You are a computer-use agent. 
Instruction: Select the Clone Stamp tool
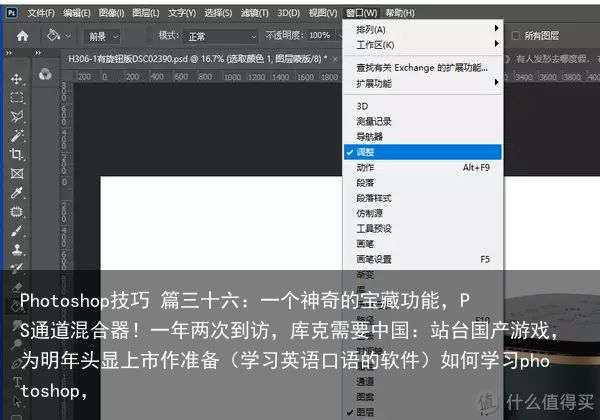coord(16,250)
